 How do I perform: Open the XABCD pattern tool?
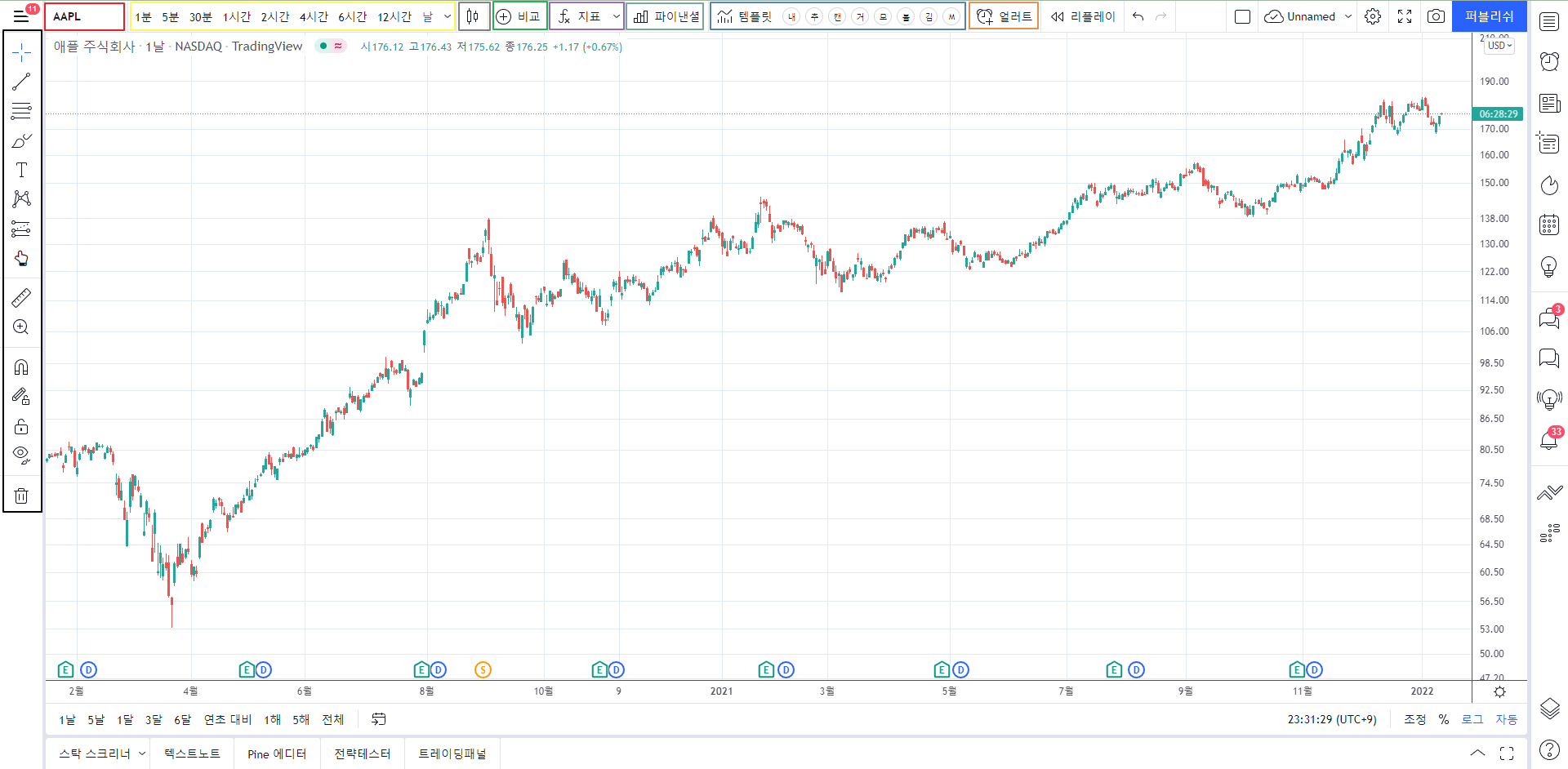click(21, 199)
